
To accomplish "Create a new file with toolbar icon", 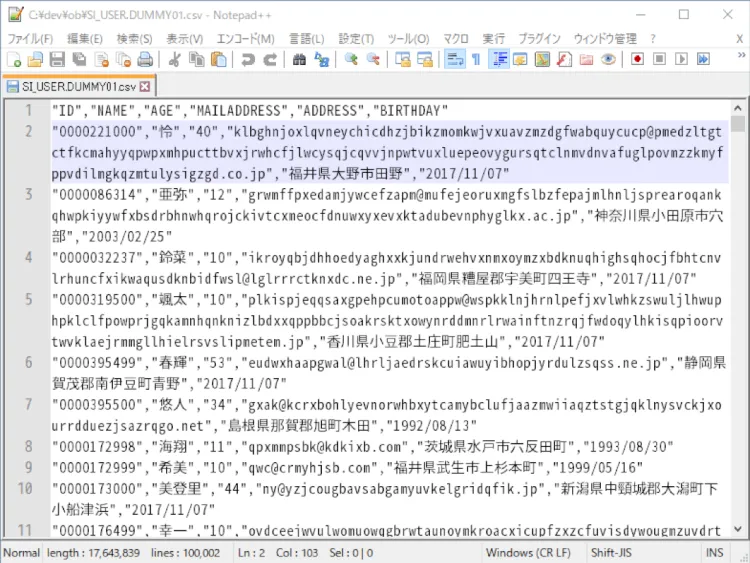I will click(x=14, y=59).
